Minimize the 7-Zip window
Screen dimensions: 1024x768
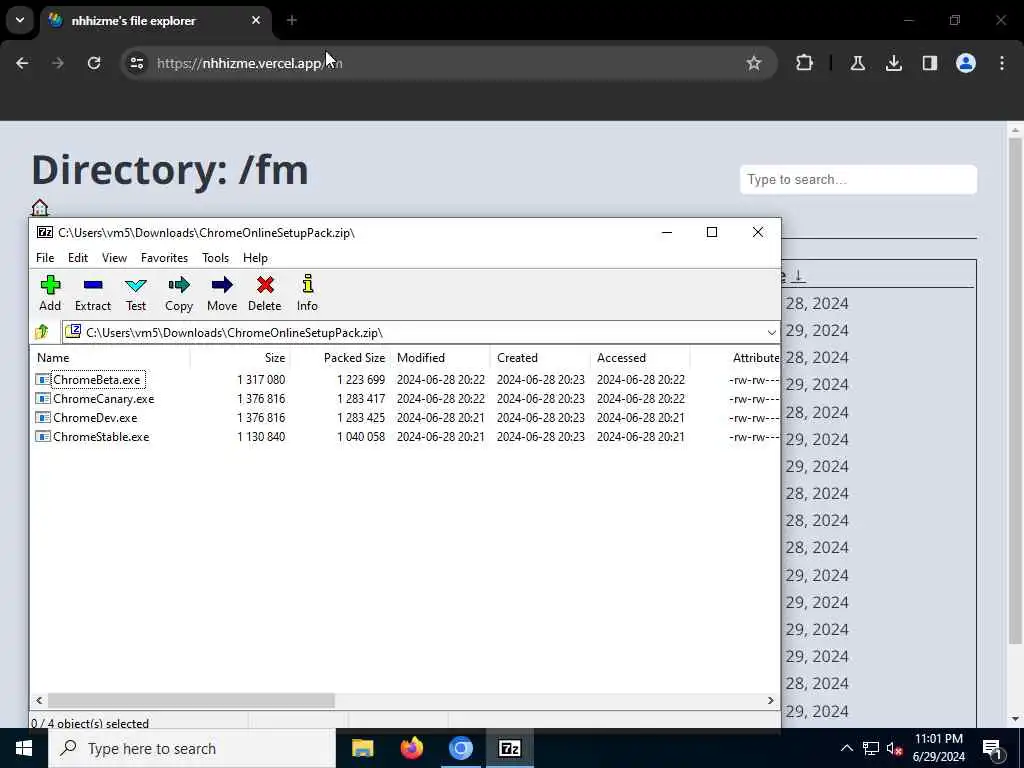click(667, 232)
